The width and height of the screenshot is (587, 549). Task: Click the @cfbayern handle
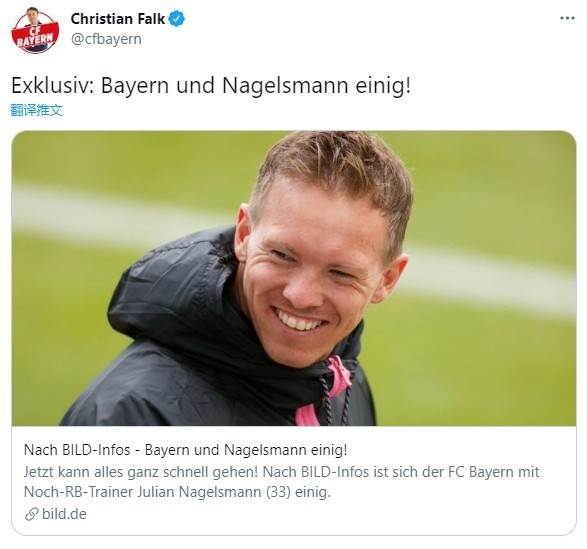(x=106, y=39)
